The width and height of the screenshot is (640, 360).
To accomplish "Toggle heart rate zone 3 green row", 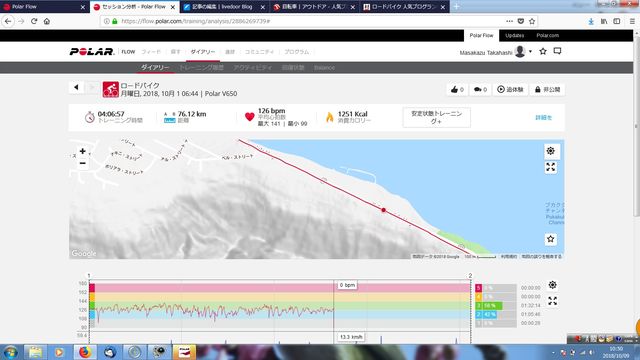I will tap(496, 305).
